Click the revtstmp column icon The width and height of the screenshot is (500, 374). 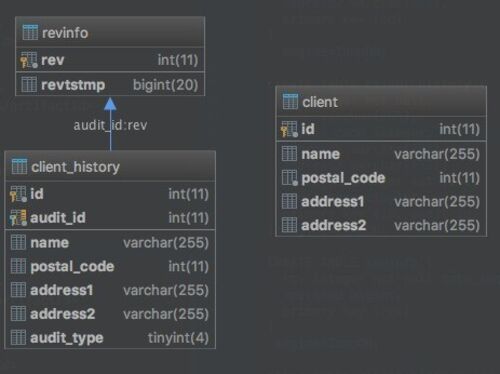[29, 84]
